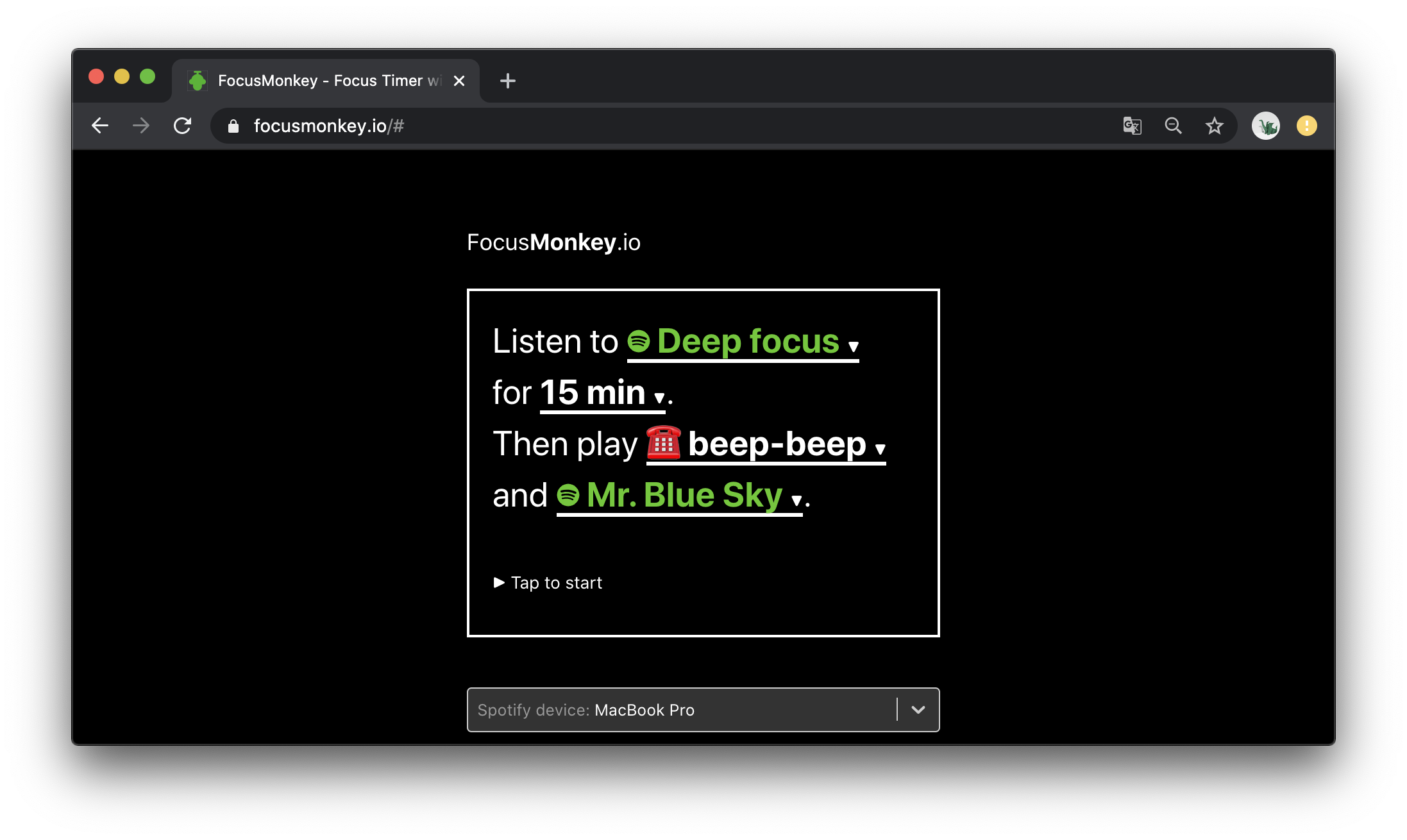The height and width of the screenshot is (840, 1407).
Task: Open a new browser tab
Action: pyautogui.click(x=507, y=81)
